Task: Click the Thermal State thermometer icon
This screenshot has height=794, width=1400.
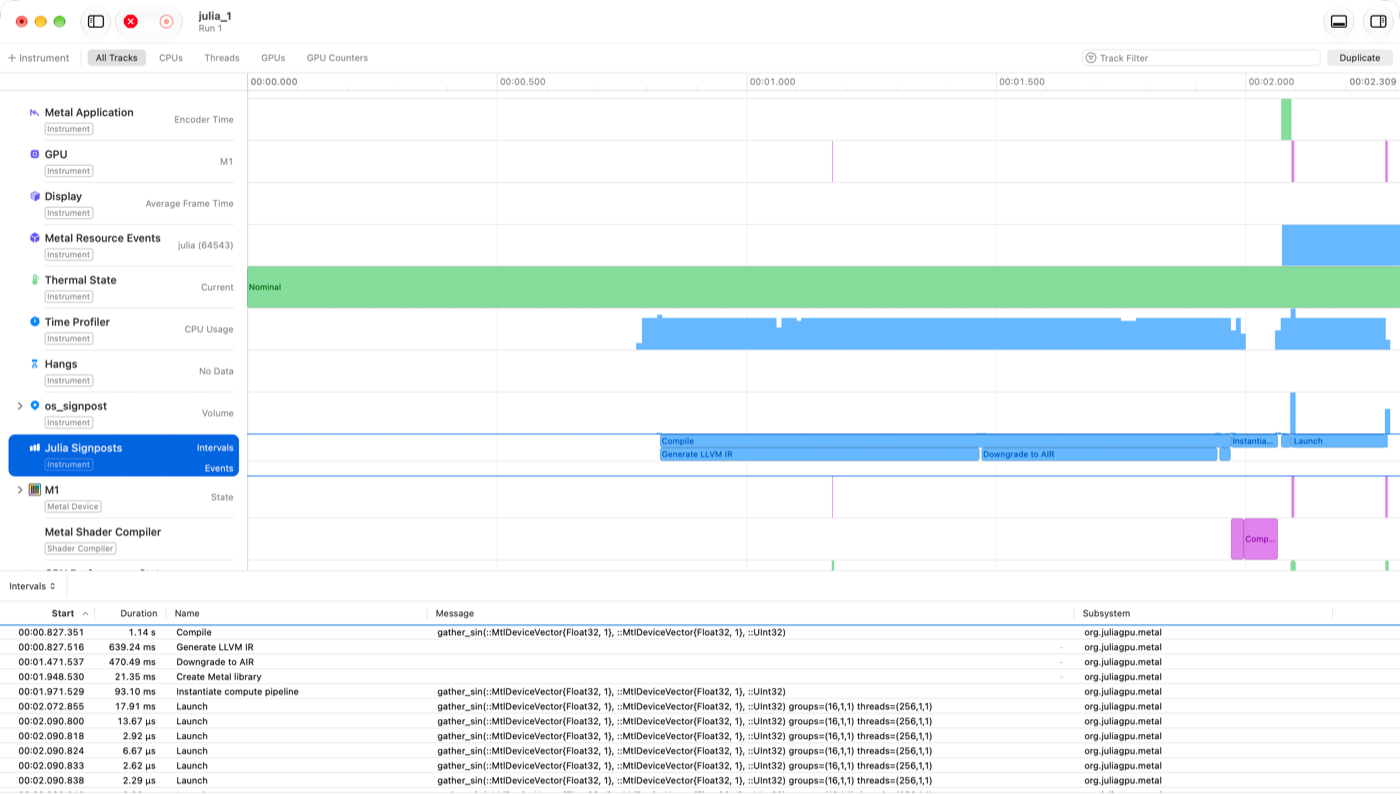Action: [x=34, y=281]
